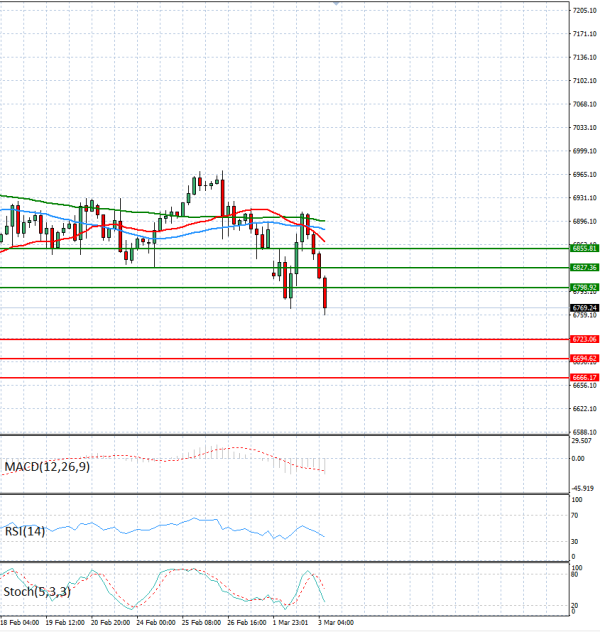Click the 1 Mar 23:01 time axis label
The image size is (600, 632).
tap(290, 622)
